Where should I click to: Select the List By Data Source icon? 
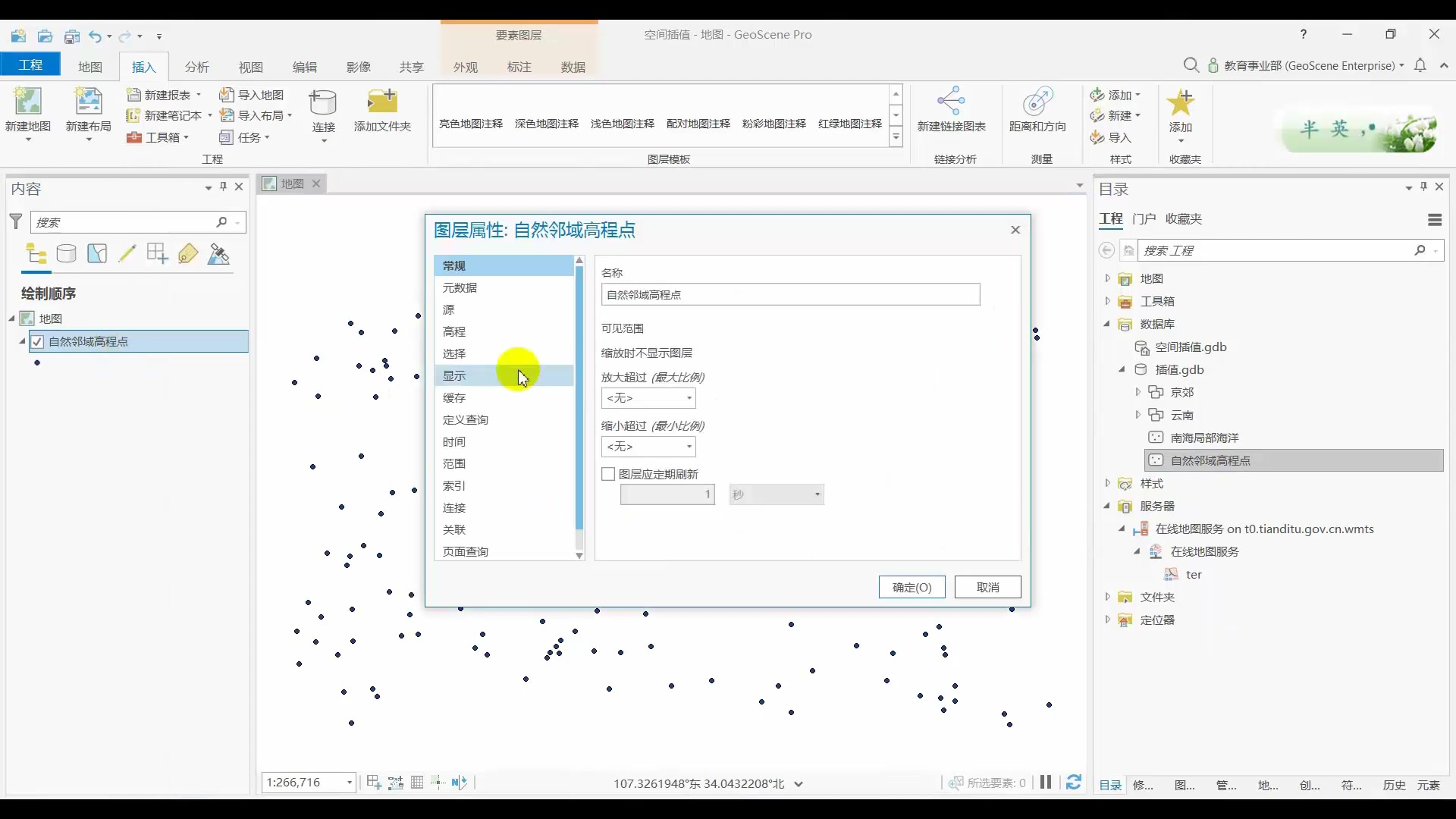tap(67, 254)
